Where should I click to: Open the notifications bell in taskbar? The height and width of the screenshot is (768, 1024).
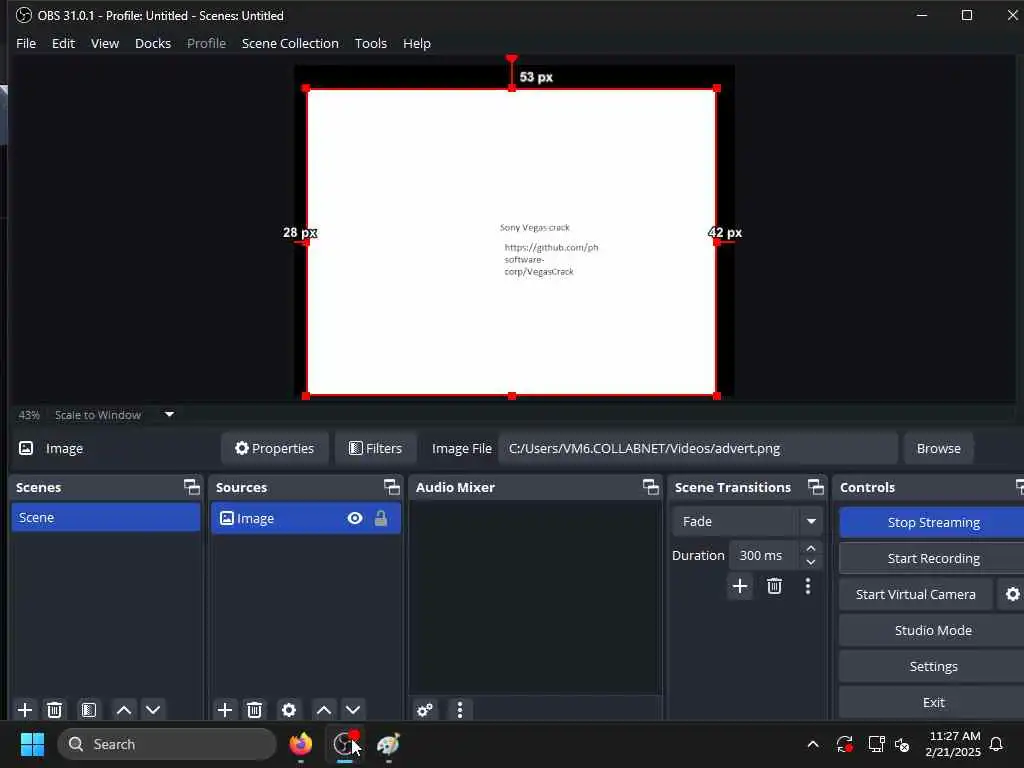click(996, 744)
